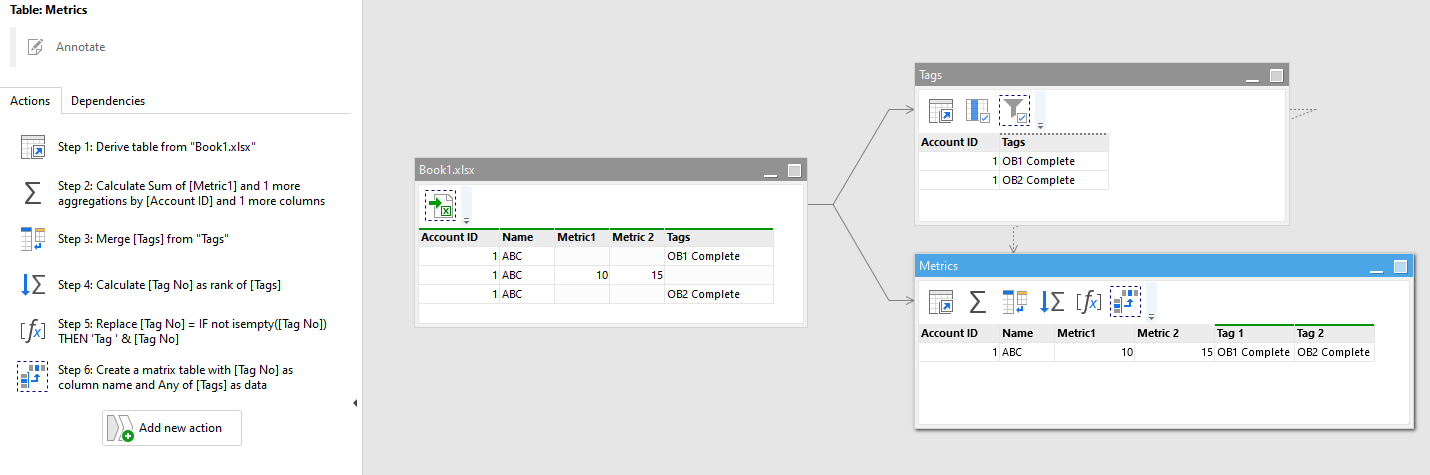Image resolution: width=1430 pixels, height=475 pixels.
Task: Expand Metrics toolbar overflow arrow
Action: click(x=1151, y=315)
